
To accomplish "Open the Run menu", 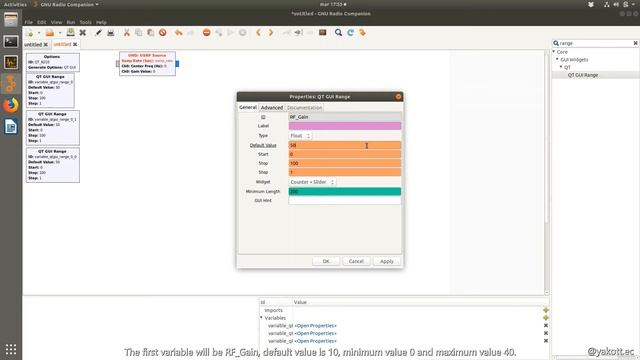I will tap(71, 22).
